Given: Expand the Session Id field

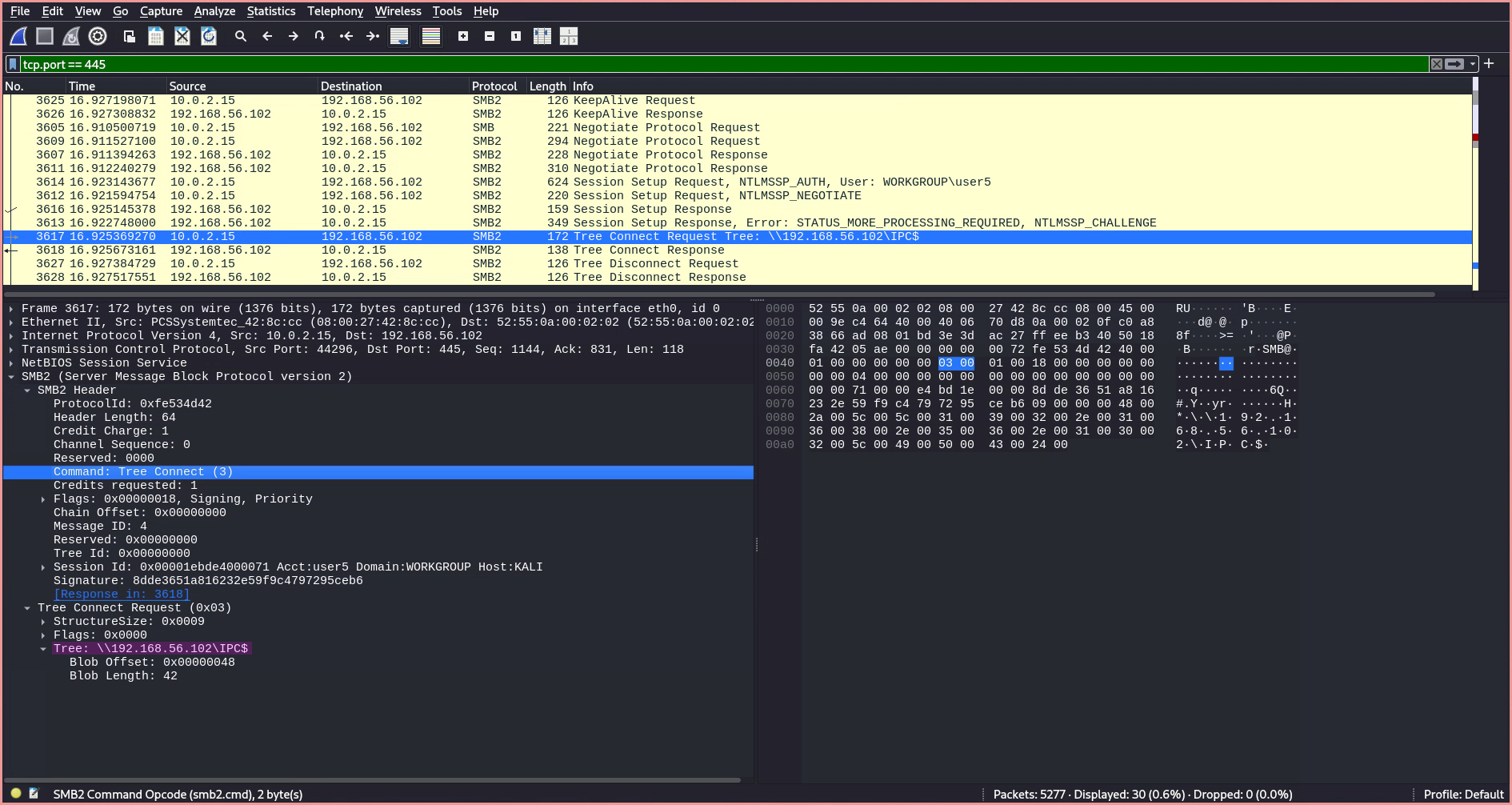Looking at the screenshot, I should point(43,567).
